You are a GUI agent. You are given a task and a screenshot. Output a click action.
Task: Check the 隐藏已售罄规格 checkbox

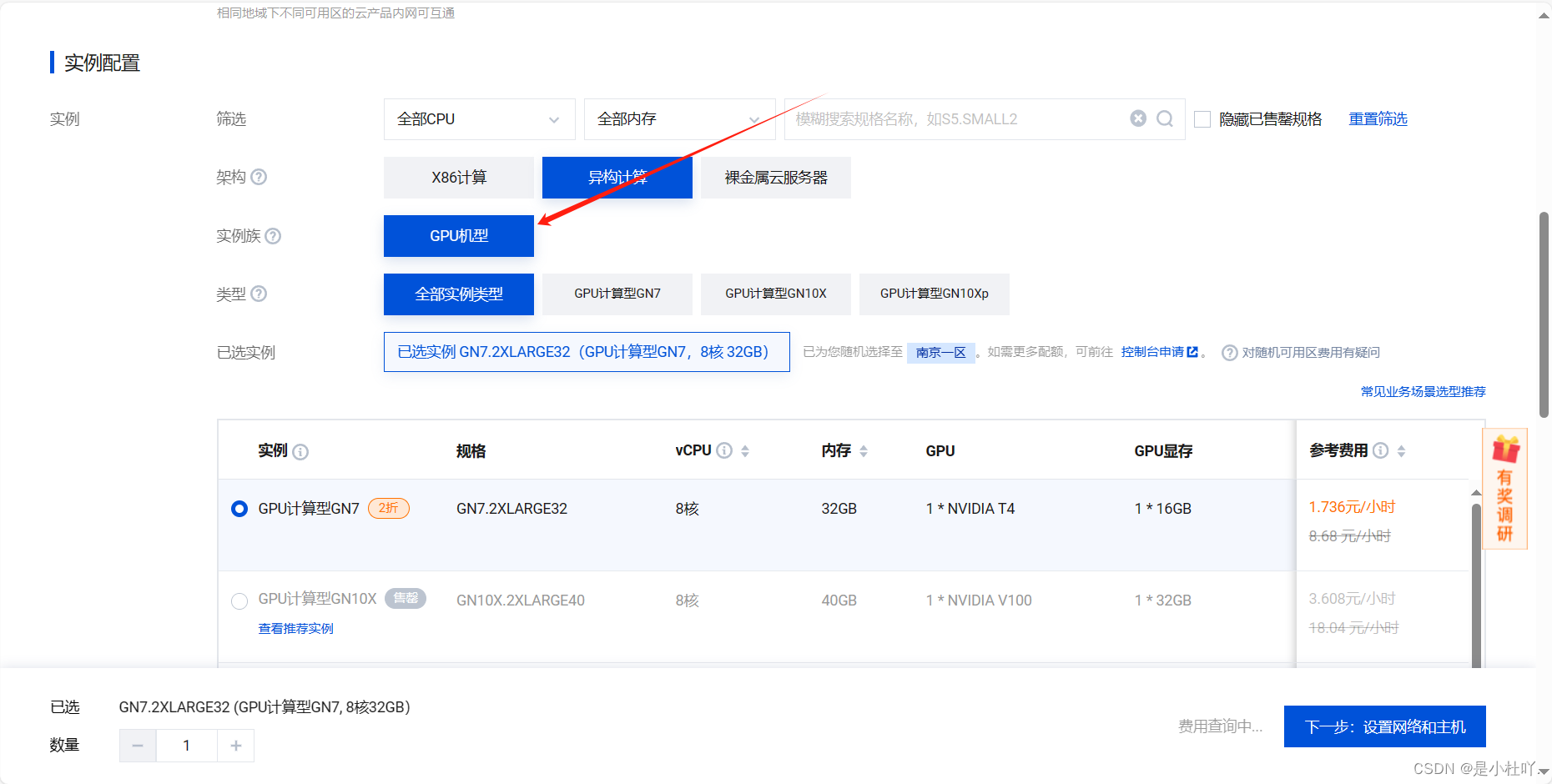[x=1202, y=119]
